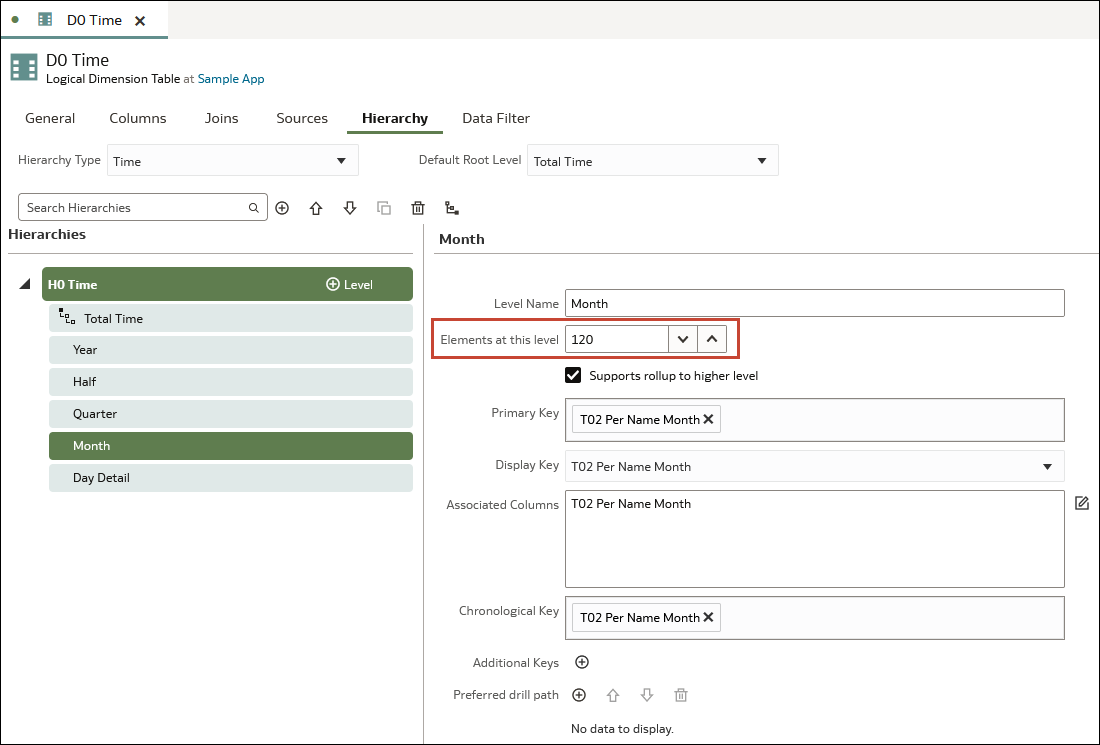
Task: Remove T02 Per Name Month from Primary Key
Action: [709, 419]
